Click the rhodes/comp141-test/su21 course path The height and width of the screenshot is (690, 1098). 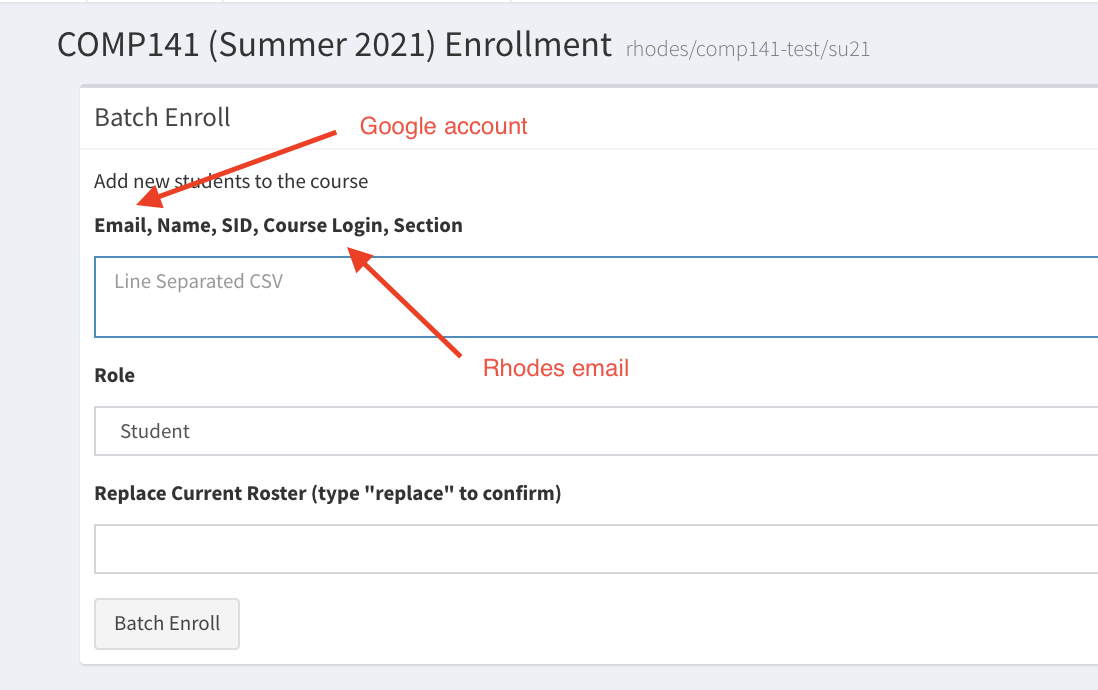pyautogui.click(x=748, y=48)
